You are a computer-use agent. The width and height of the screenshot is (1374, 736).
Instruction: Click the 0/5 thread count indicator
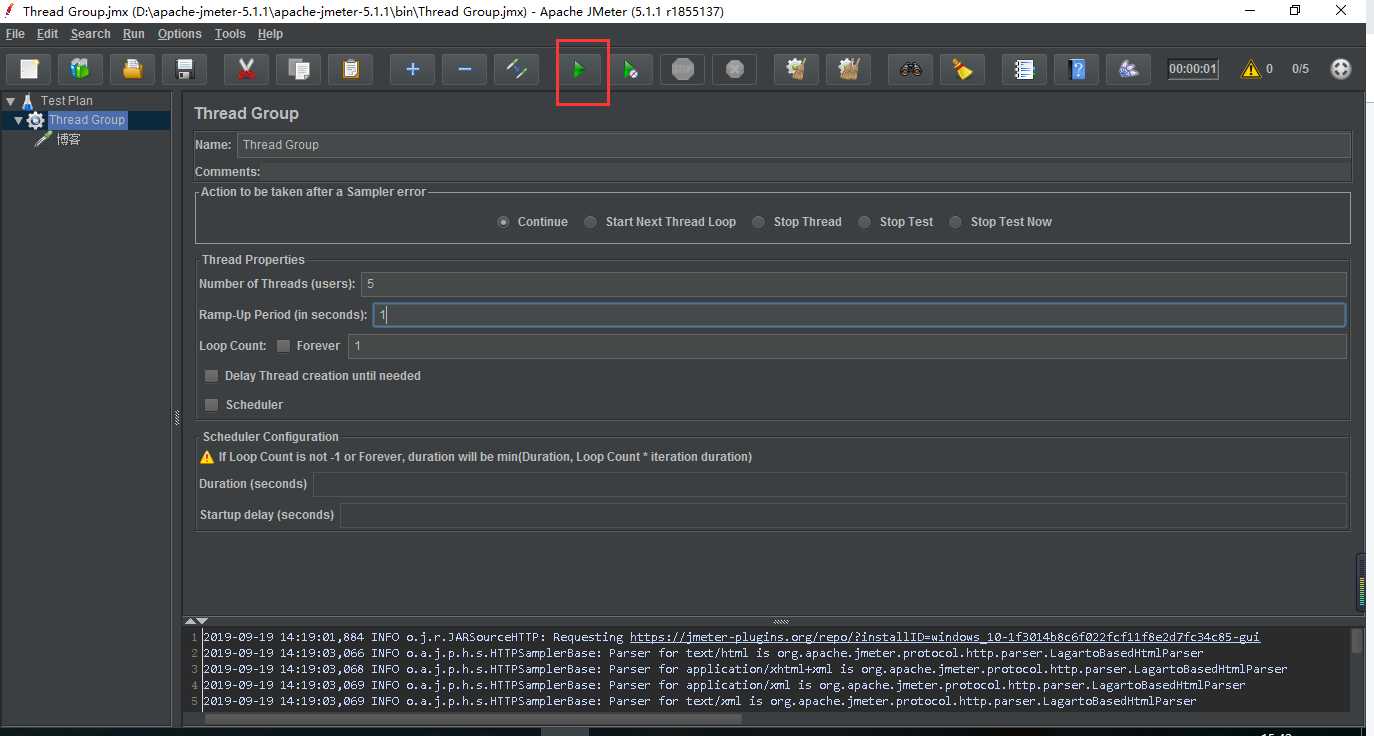pyautogui.click(x=1300, y=69)
